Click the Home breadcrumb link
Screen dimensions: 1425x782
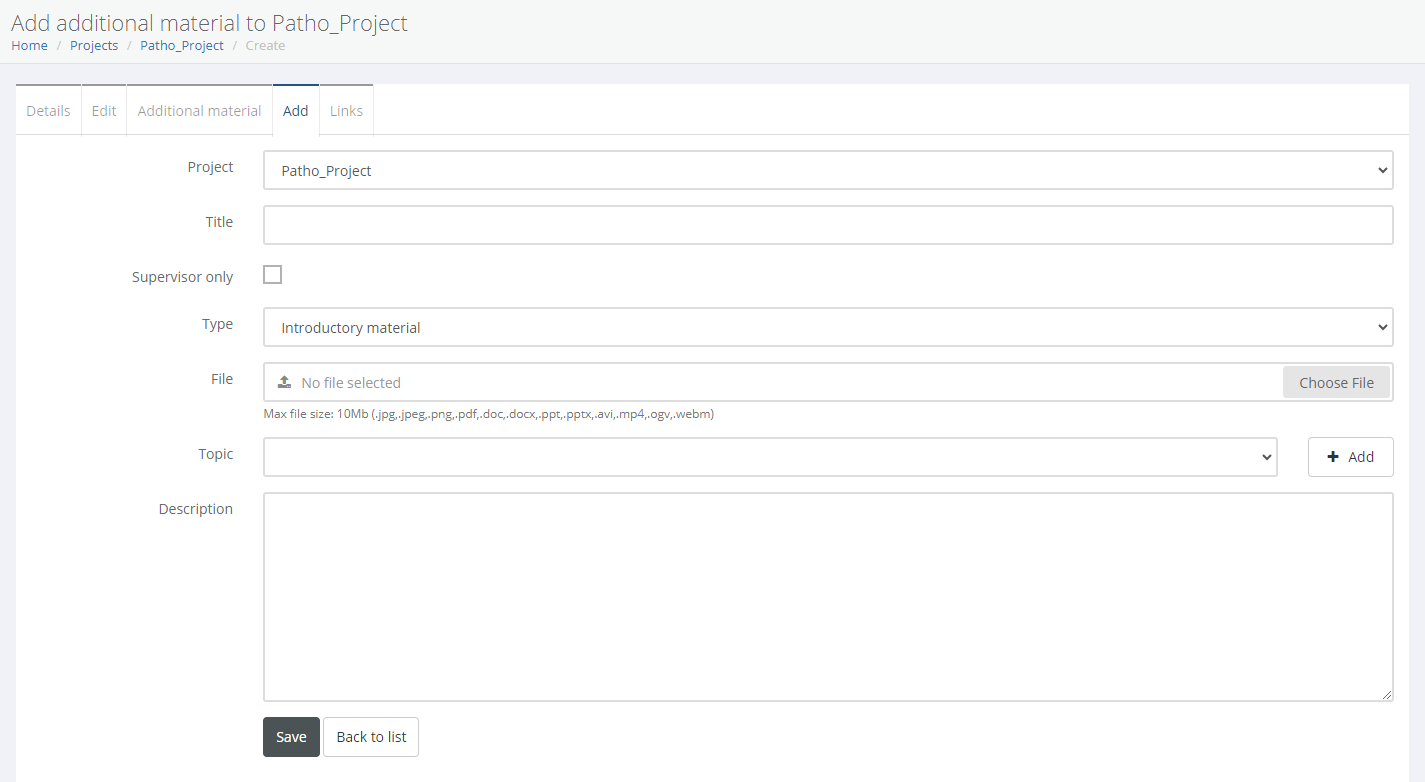click(x=29, y=46)
